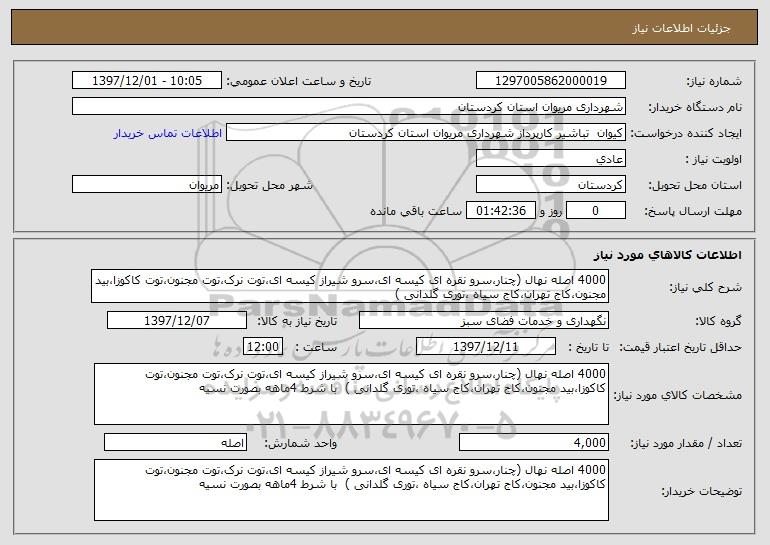Screen dimensions: 770x545
Task: Click the label مهلت ارسال پاسخ
Action: pyautogui.click(x=693, y=211)
